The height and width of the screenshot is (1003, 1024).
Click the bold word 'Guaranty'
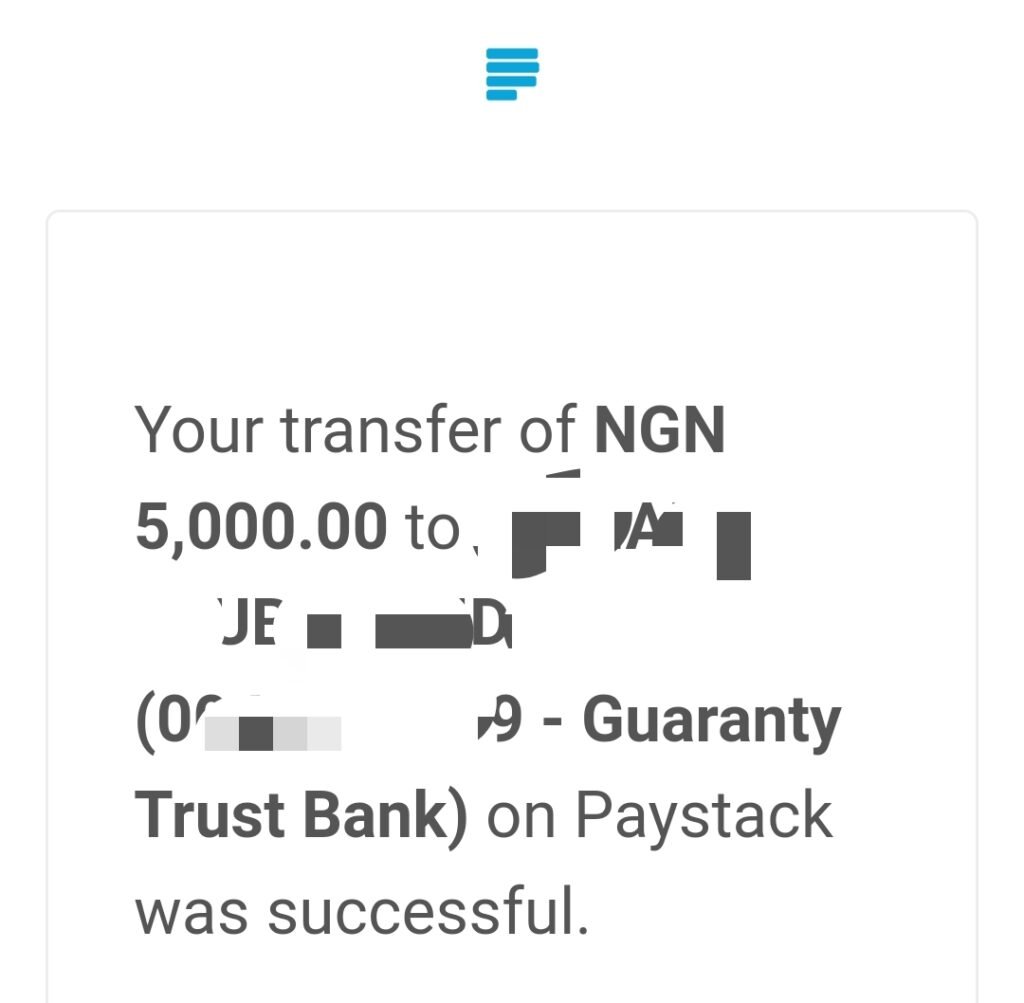click(712, 722)
